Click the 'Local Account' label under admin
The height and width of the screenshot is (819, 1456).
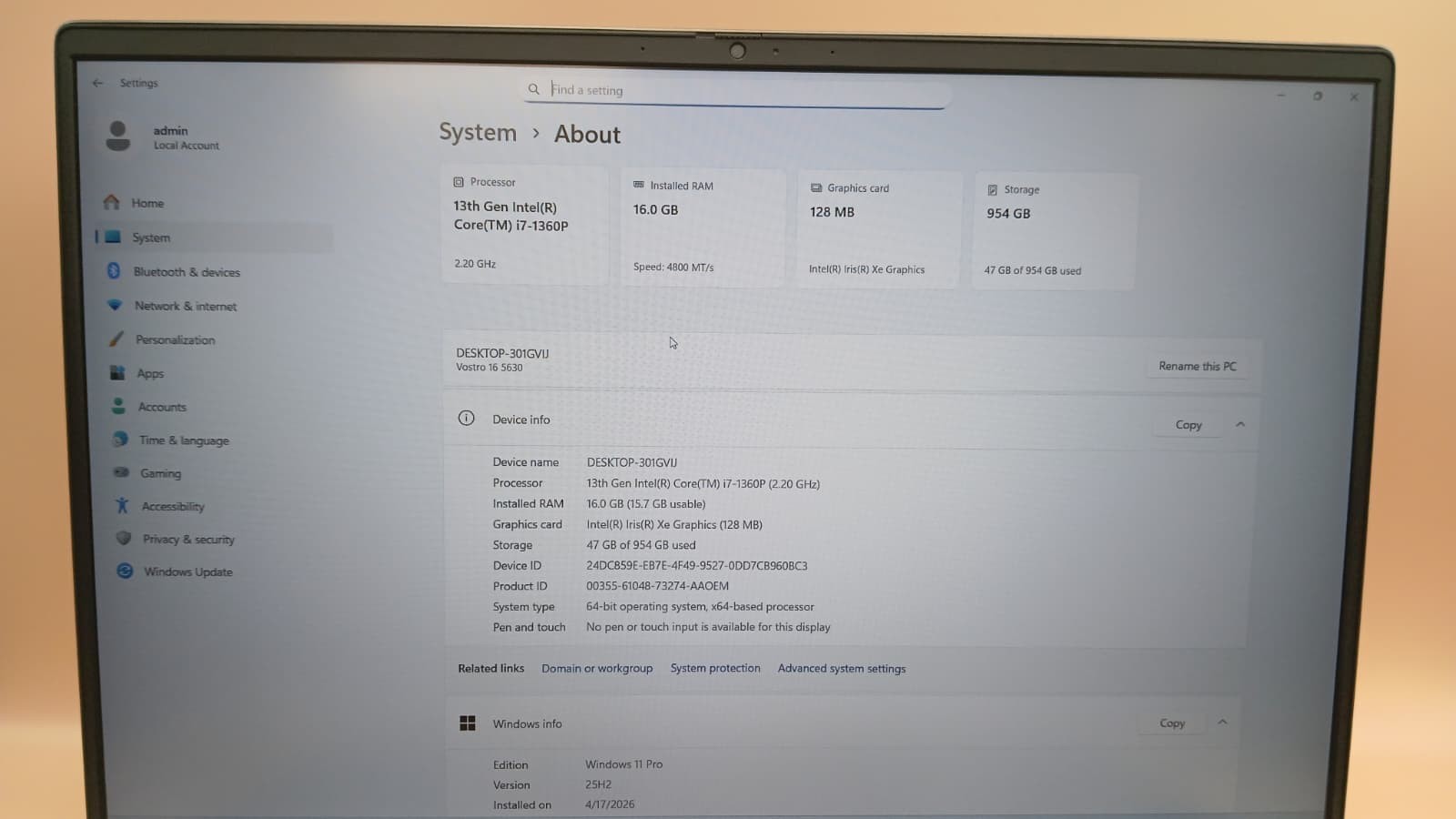187,146
